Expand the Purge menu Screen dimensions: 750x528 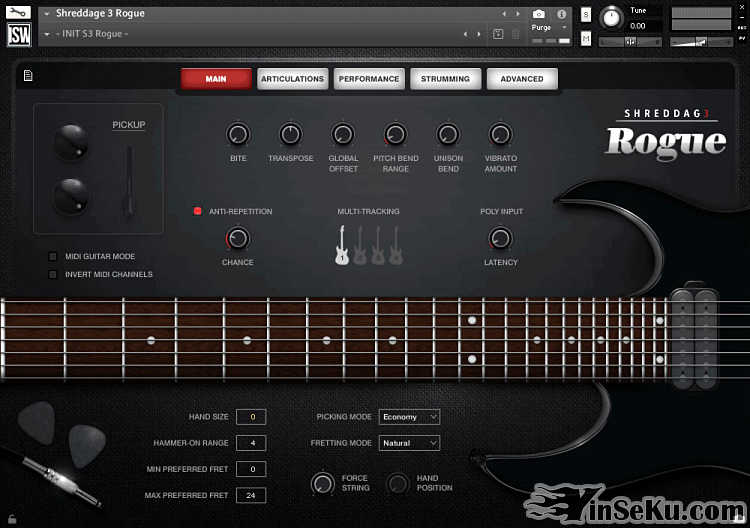pos(546,28)
